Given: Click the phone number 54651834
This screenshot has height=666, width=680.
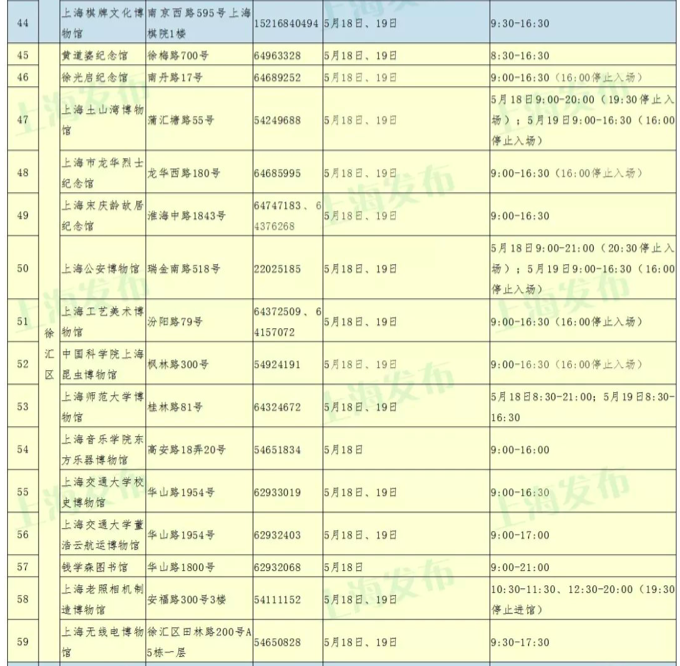Looking at the screenshot, I should (277, 450).
